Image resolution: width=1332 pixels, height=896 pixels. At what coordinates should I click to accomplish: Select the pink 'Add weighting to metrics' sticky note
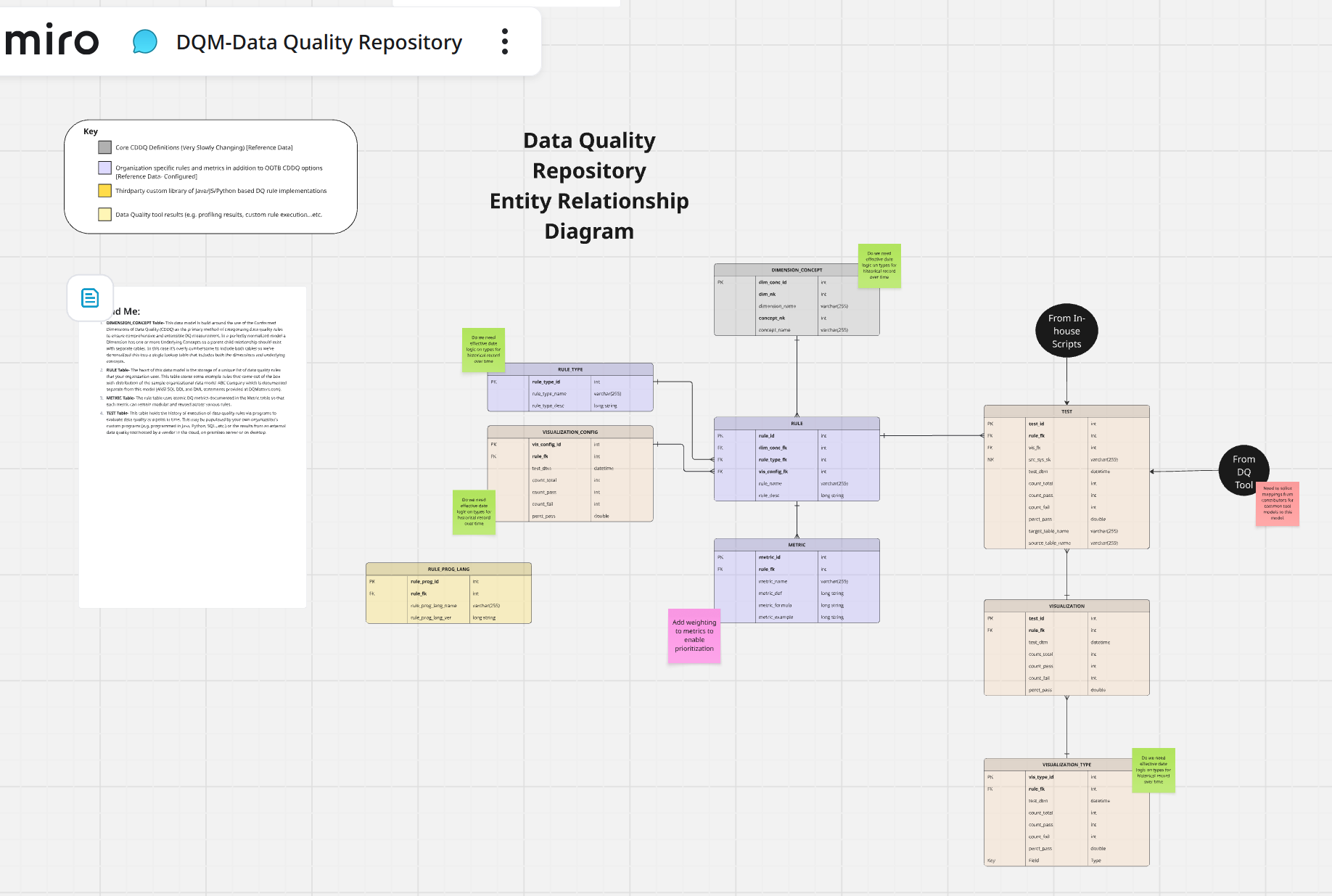[694, 636]
